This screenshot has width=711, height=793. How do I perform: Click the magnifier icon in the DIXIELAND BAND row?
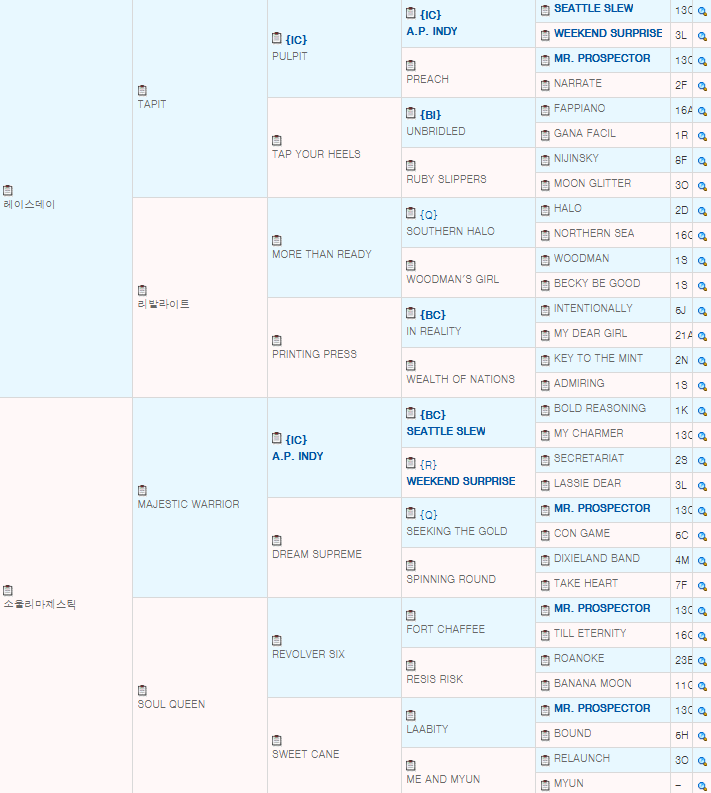tap(702, 561)
